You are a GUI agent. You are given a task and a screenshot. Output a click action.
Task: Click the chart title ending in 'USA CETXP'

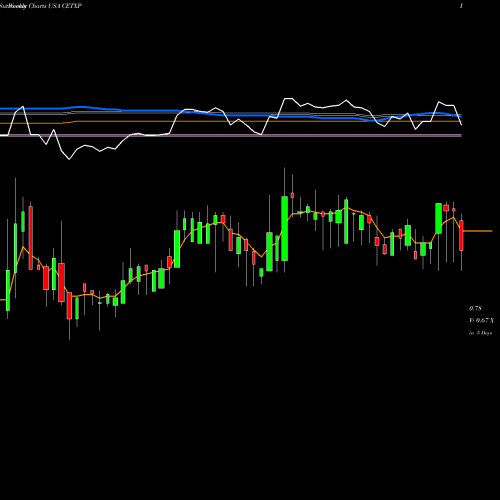41,6
